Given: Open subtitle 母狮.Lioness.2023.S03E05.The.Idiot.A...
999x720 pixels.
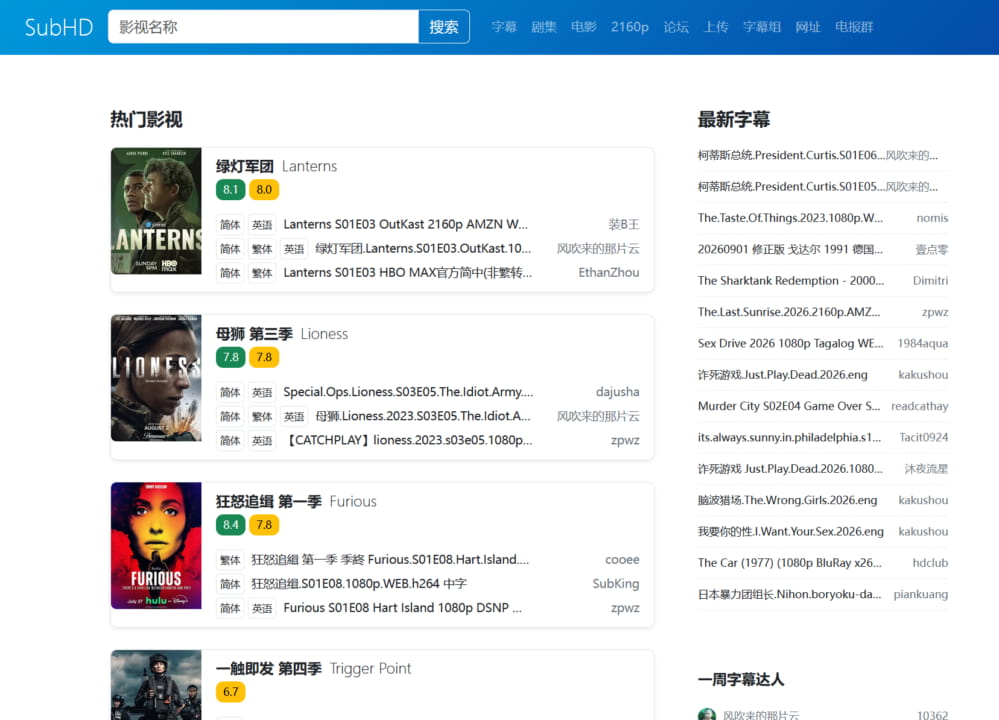Looking at the screenshot, I should coord(423,416).
